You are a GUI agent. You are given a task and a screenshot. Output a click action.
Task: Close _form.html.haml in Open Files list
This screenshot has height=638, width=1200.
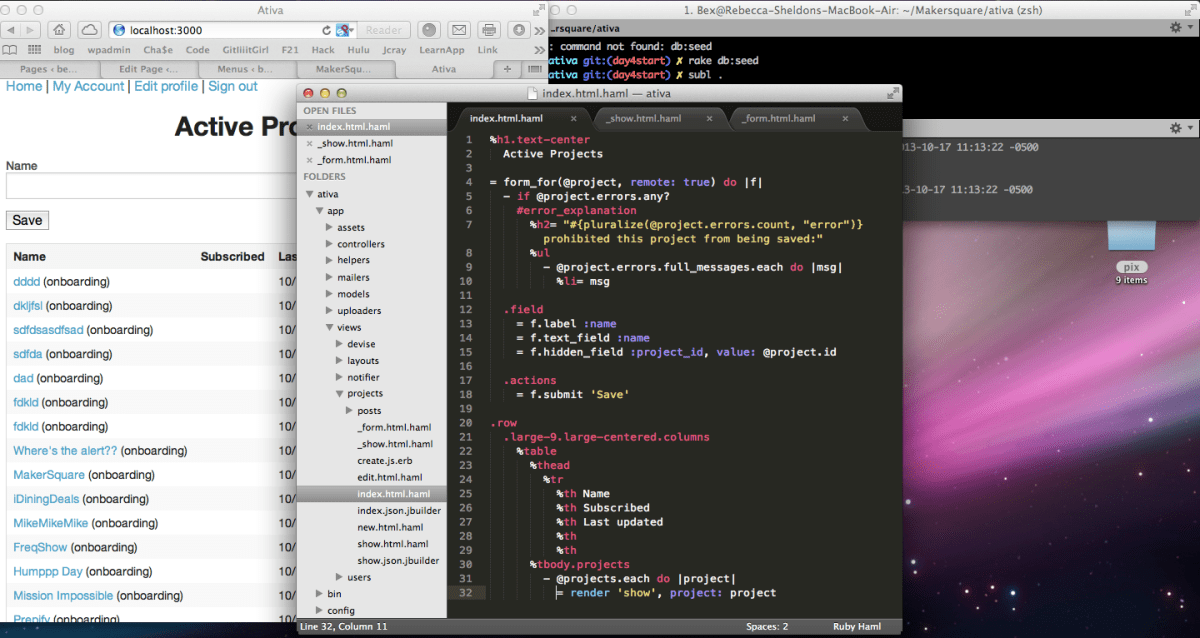click(309, 160)
